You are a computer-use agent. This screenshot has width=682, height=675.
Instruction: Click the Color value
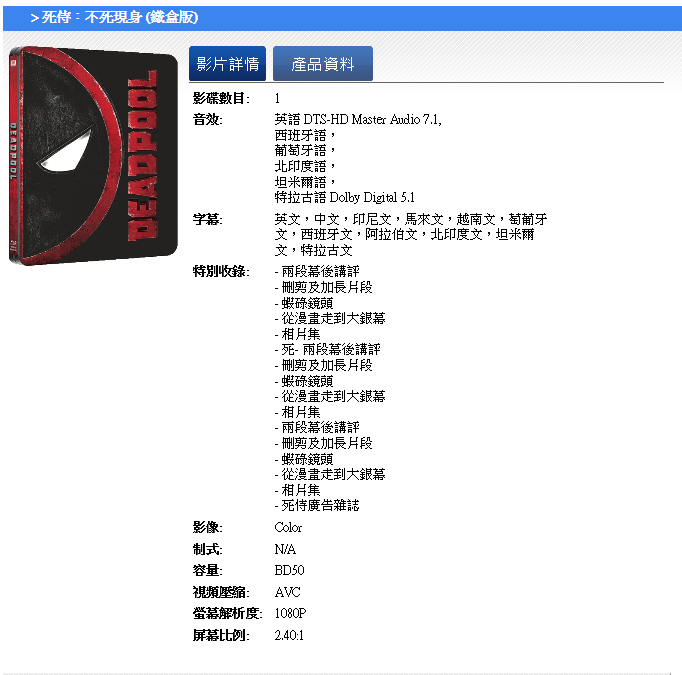[288, 528]
